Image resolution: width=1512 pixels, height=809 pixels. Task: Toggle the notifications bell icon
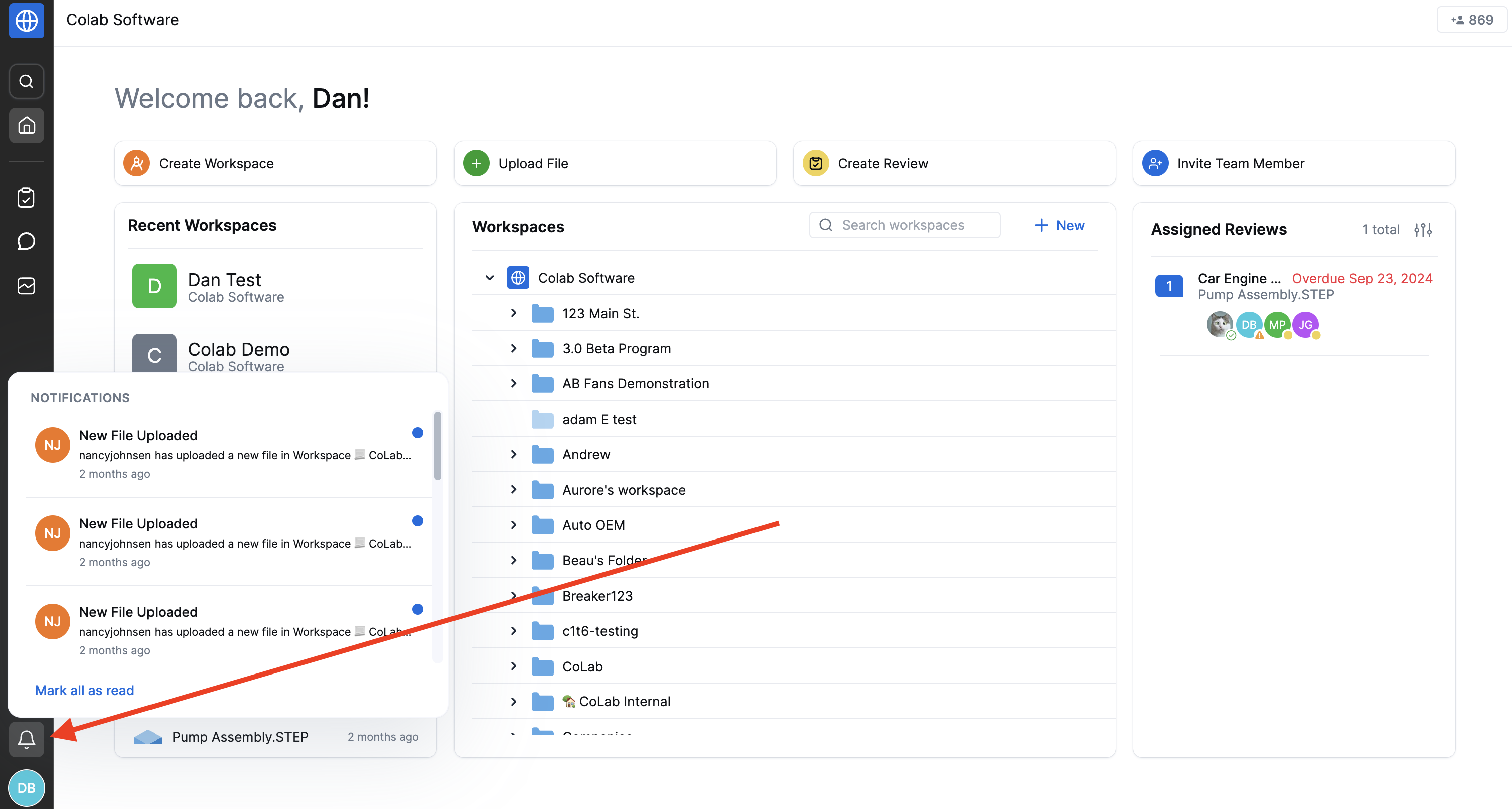click(x=27, y=739)
